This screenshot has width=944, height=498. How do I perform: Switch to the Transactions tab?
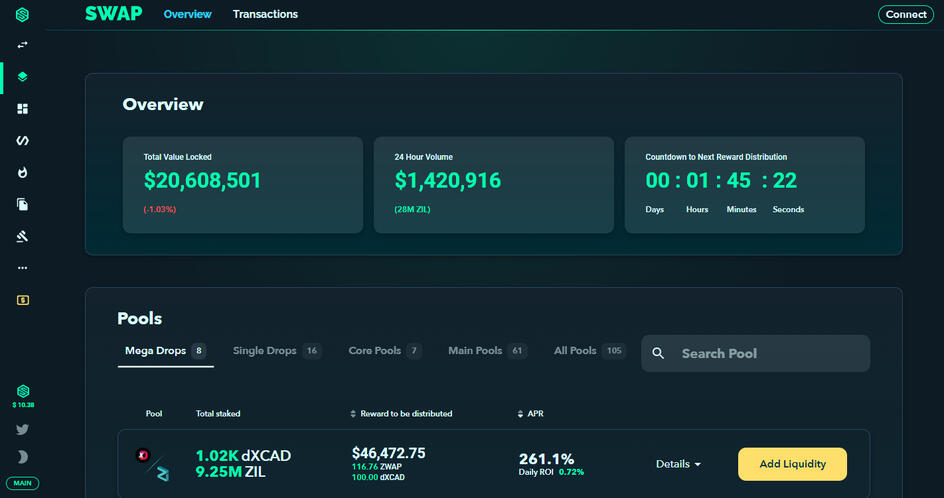click(x=266, y=14)
